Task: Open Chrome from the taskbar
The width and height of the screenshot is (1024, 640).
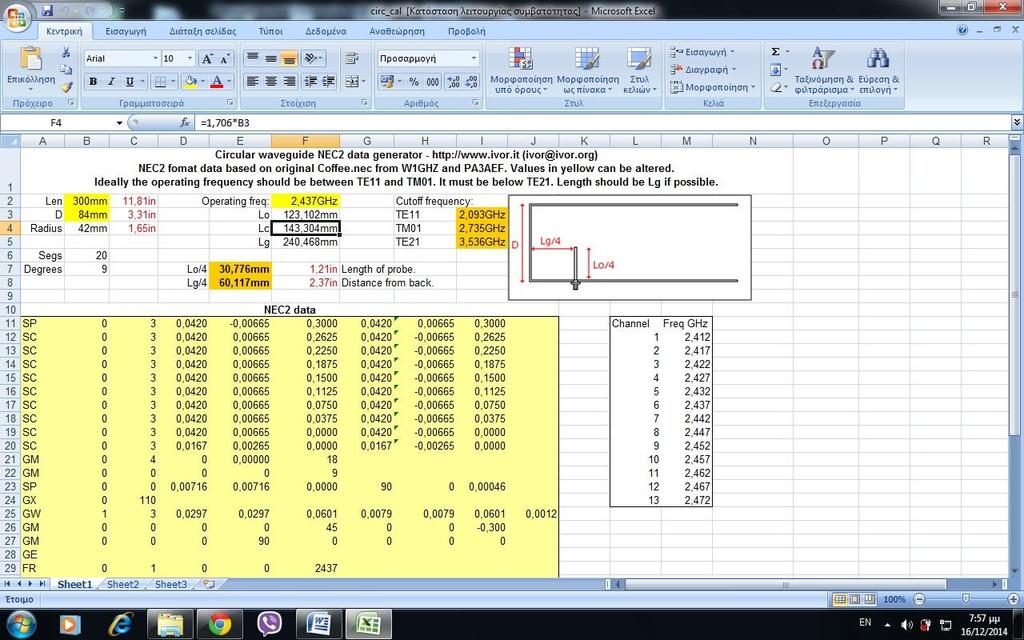Action: click(219, 624)
